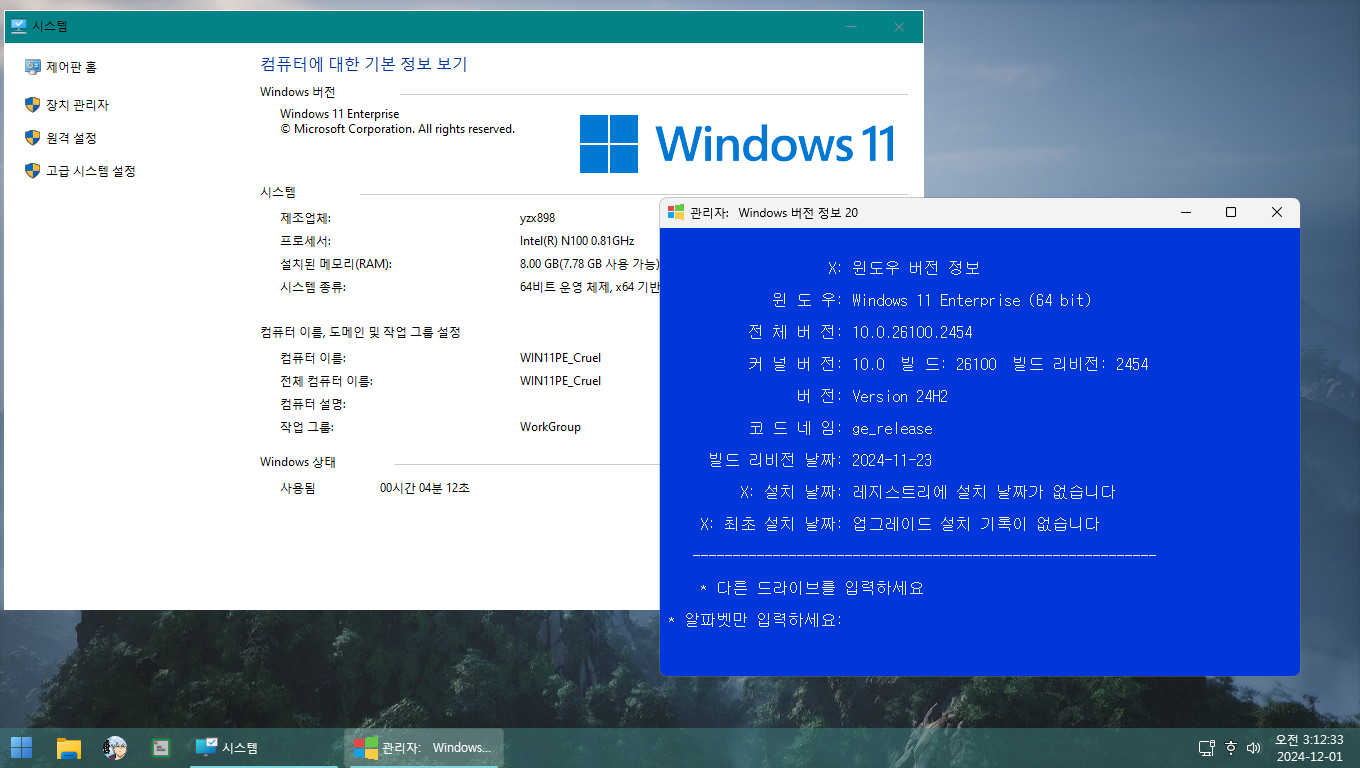Click the 프로세서 label
1360x768 pixels.
tap(305, 241)
